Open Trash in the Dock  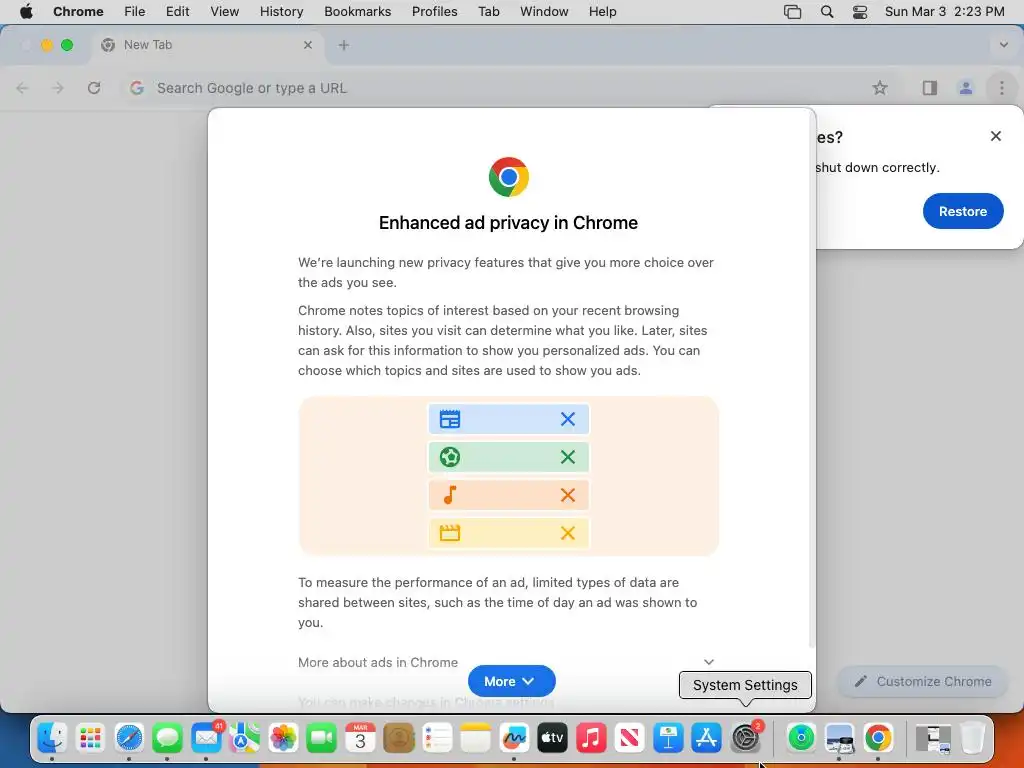(972, 738)
